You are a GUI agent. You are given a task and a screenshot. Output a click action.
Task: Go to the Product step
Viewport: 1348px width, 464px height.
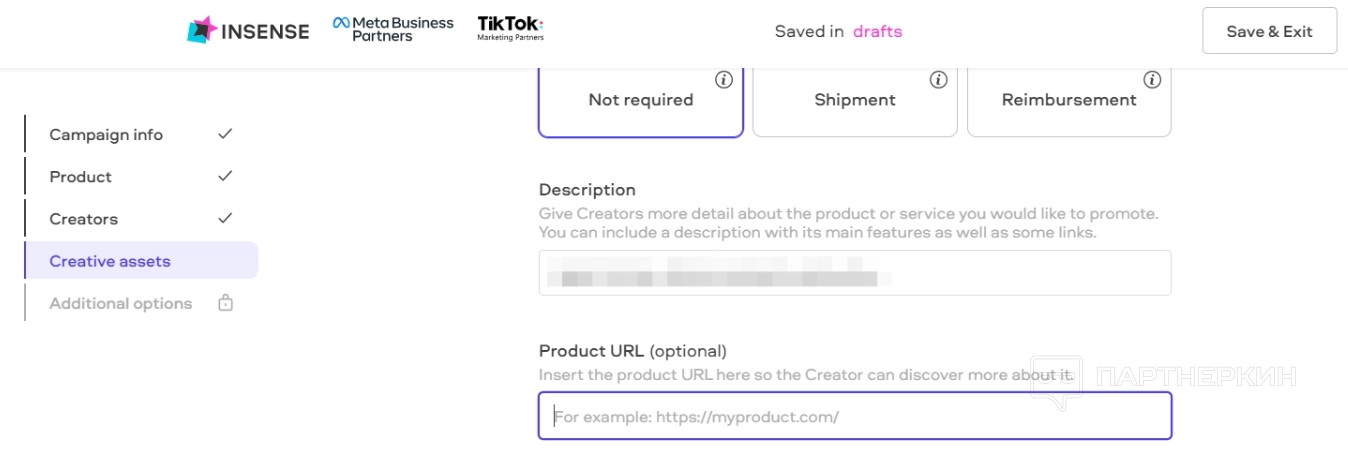click(81, 177)
